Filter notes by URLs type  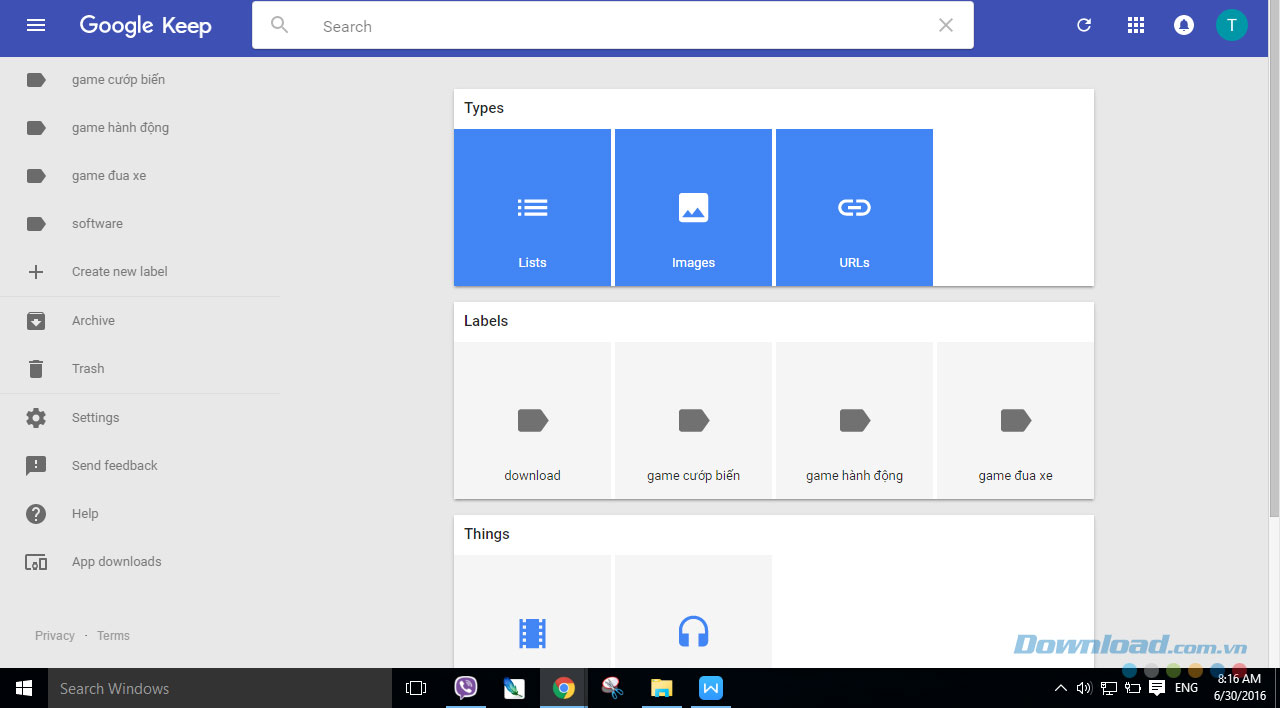click(x=854, y=208)
